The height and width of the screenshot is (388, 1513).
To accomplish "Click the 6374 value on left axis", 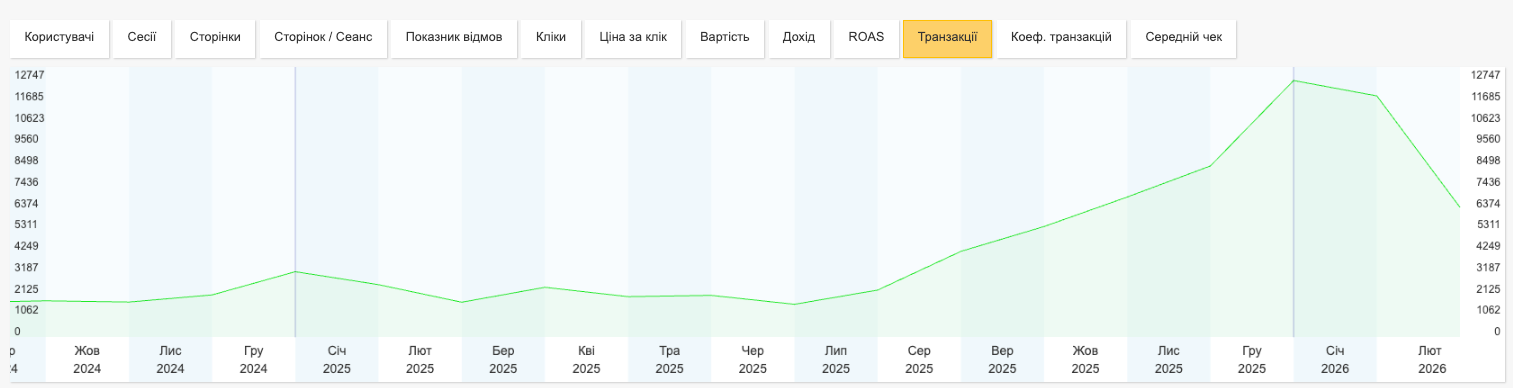I will [x=26, y=203].
